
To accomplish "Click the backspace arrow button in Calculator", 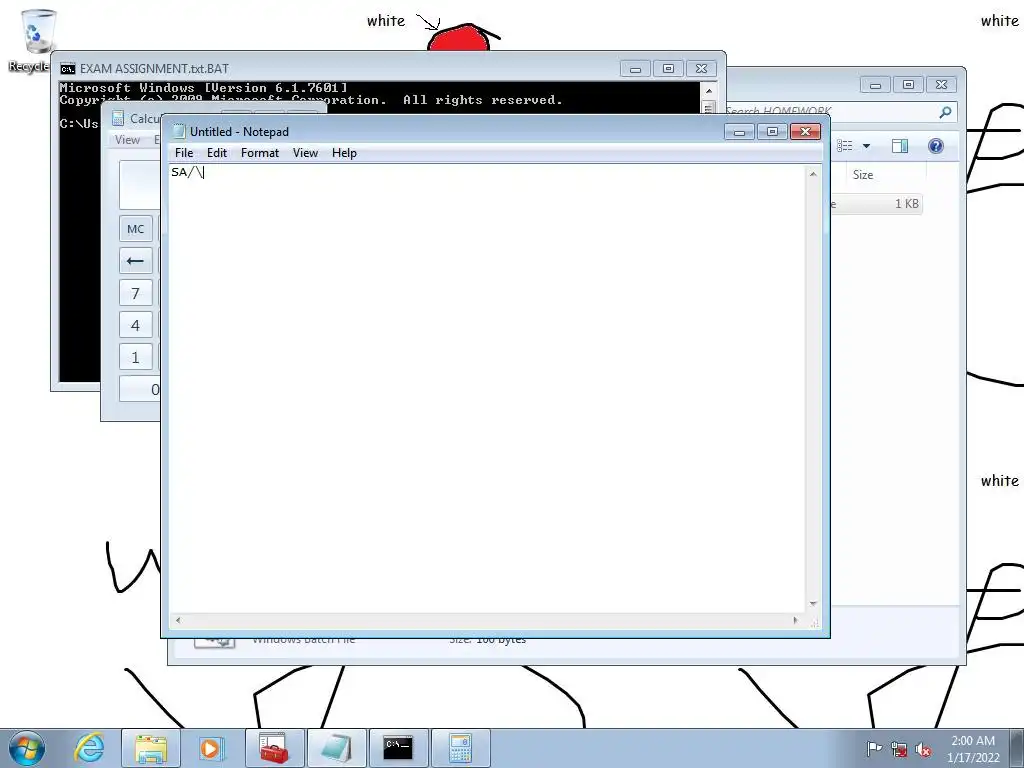I will tap(135, 261).
